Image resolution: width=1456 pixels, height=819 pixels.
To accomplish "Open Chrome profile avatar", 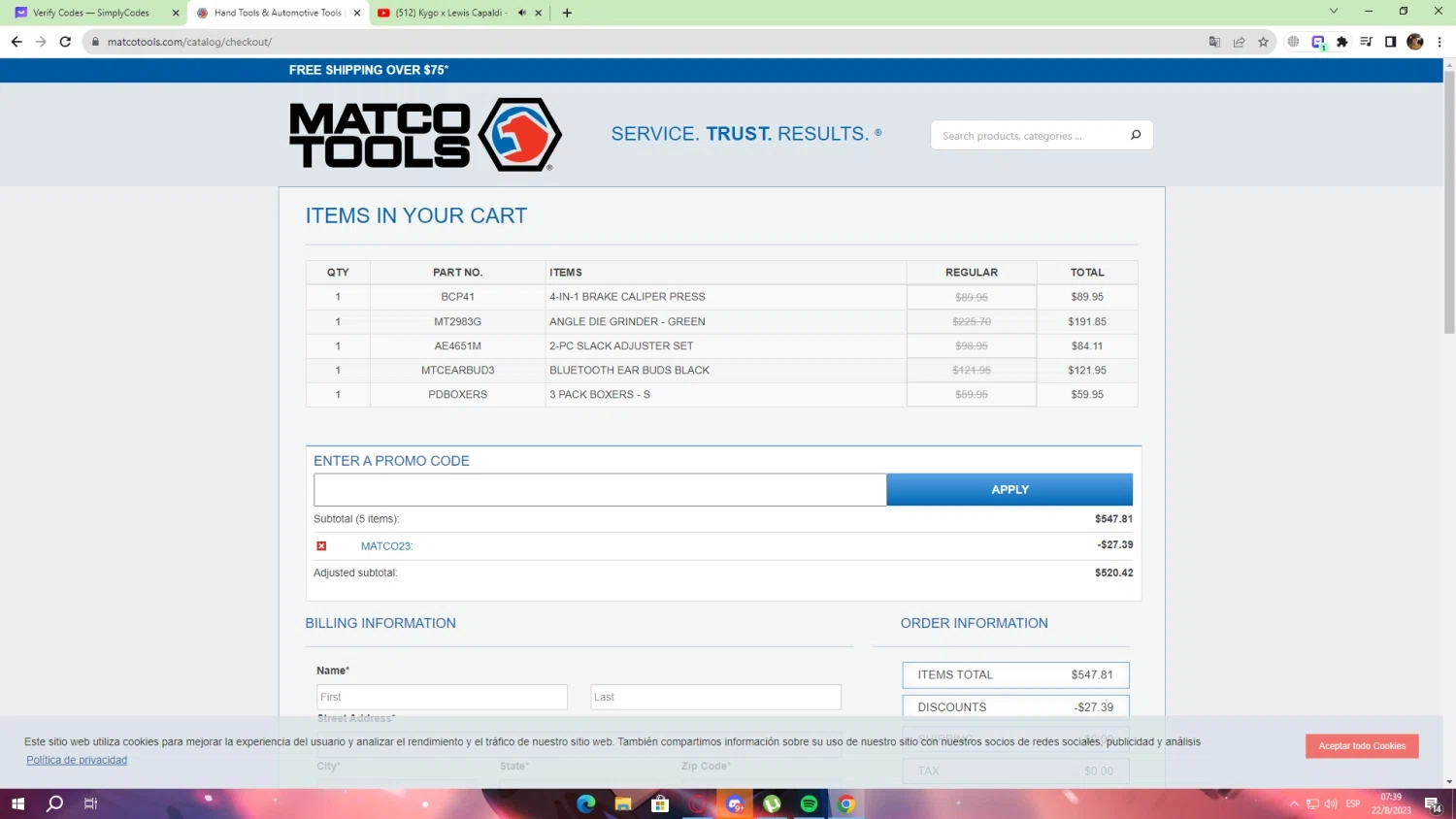I will pyautogui.click(x=1415, y=42).
